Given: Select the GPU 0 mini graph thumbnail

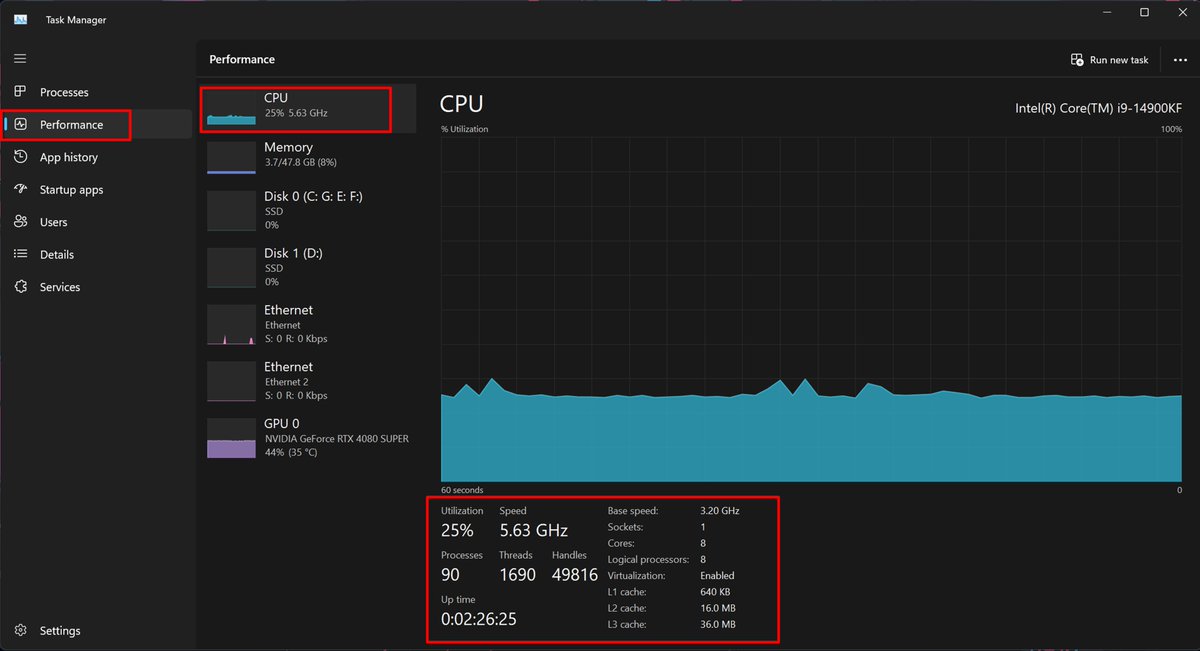Looking at the screenshot, I should pyautogui.click(x=232, y=438).
